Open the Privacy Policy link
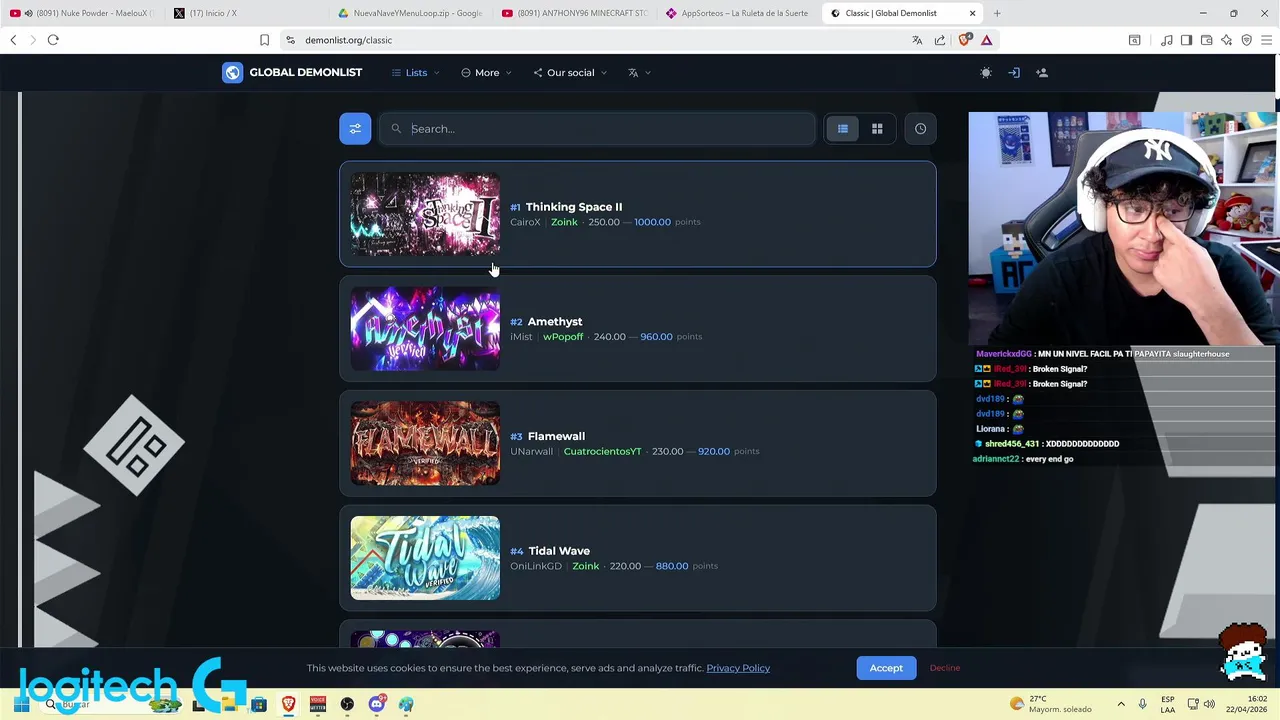Image resolution: width=1280 pixels, height=720 pixels. tap(738, 668)
